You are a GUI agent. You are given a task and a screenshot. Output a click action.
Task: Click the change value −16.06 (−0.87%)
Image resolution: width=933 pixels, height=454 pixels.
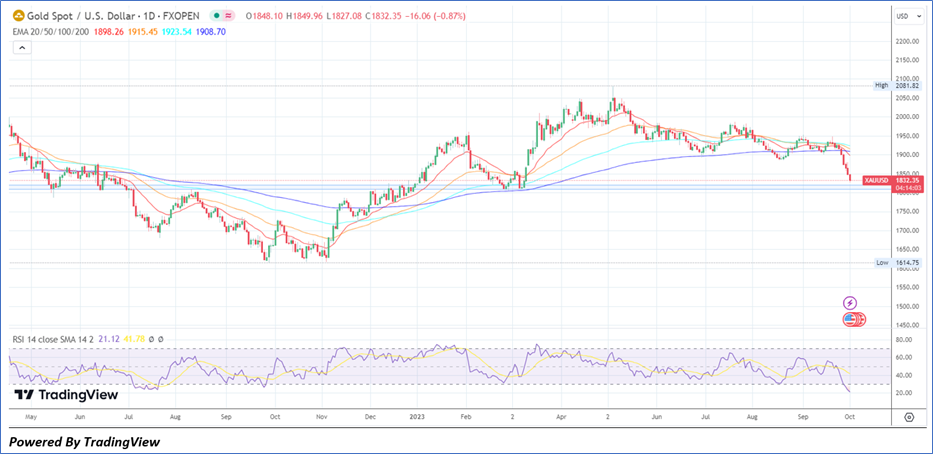tap(436, 16)
